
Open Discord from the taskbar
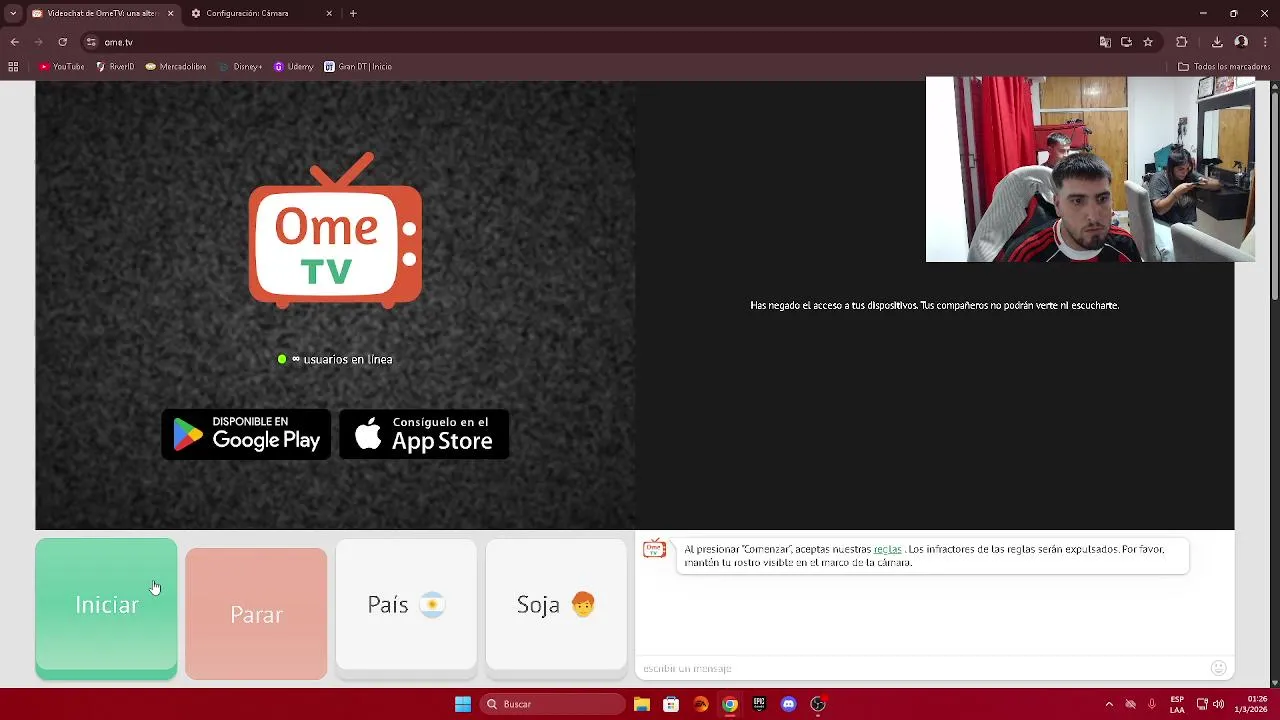(789, 704)
